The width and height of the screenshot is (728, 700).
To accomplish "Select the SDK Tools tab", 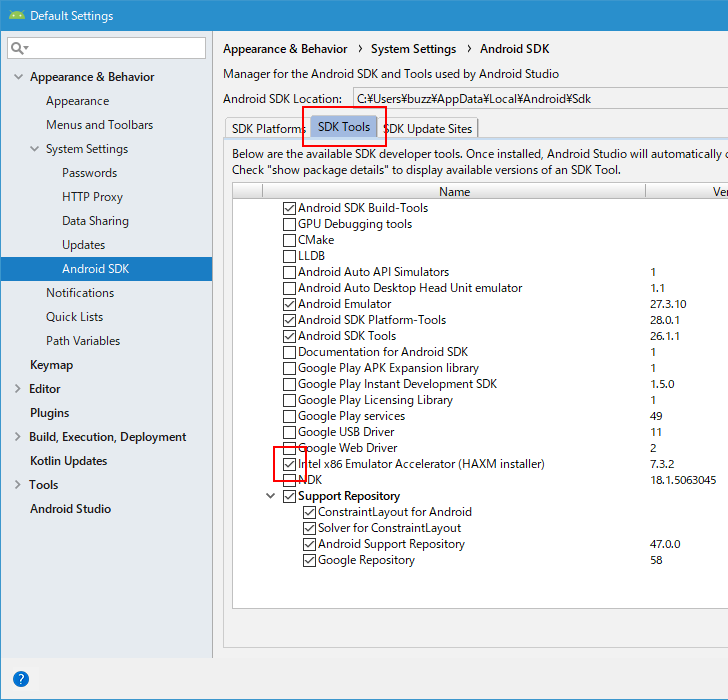I will (x=344, y=127).
